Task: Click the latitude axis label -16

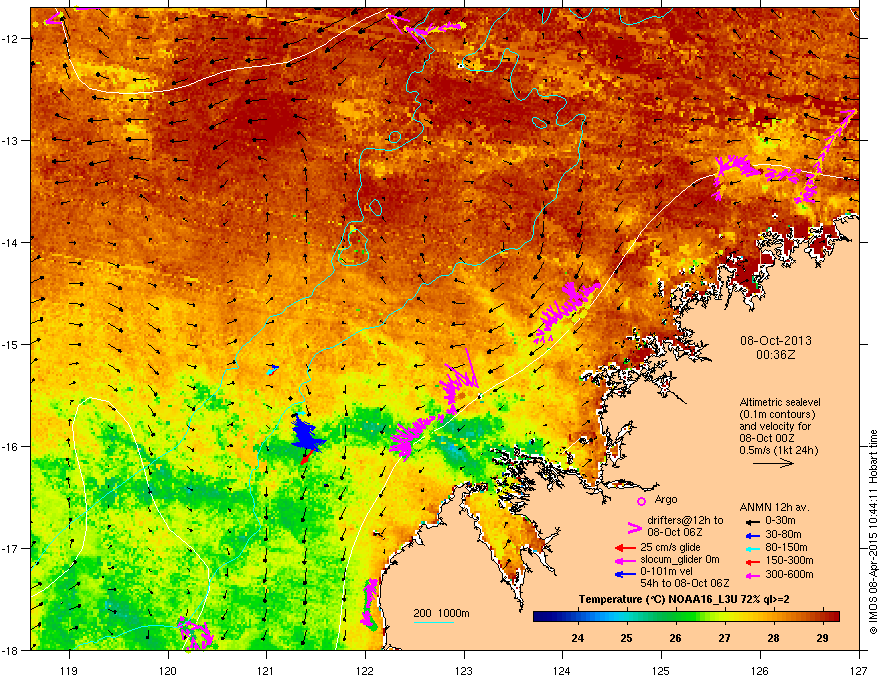Action: click(x=11, y=447)
